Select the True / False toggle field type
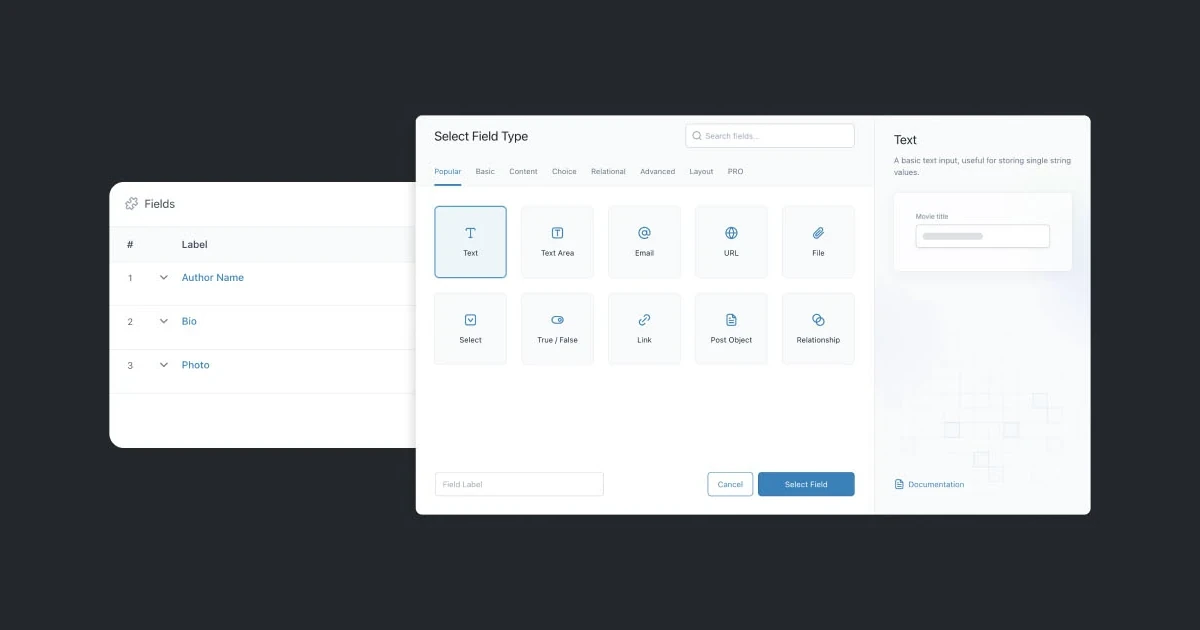Image resolution: width=1200 pixels, height=630 pixels. click(x=557, y=328)
